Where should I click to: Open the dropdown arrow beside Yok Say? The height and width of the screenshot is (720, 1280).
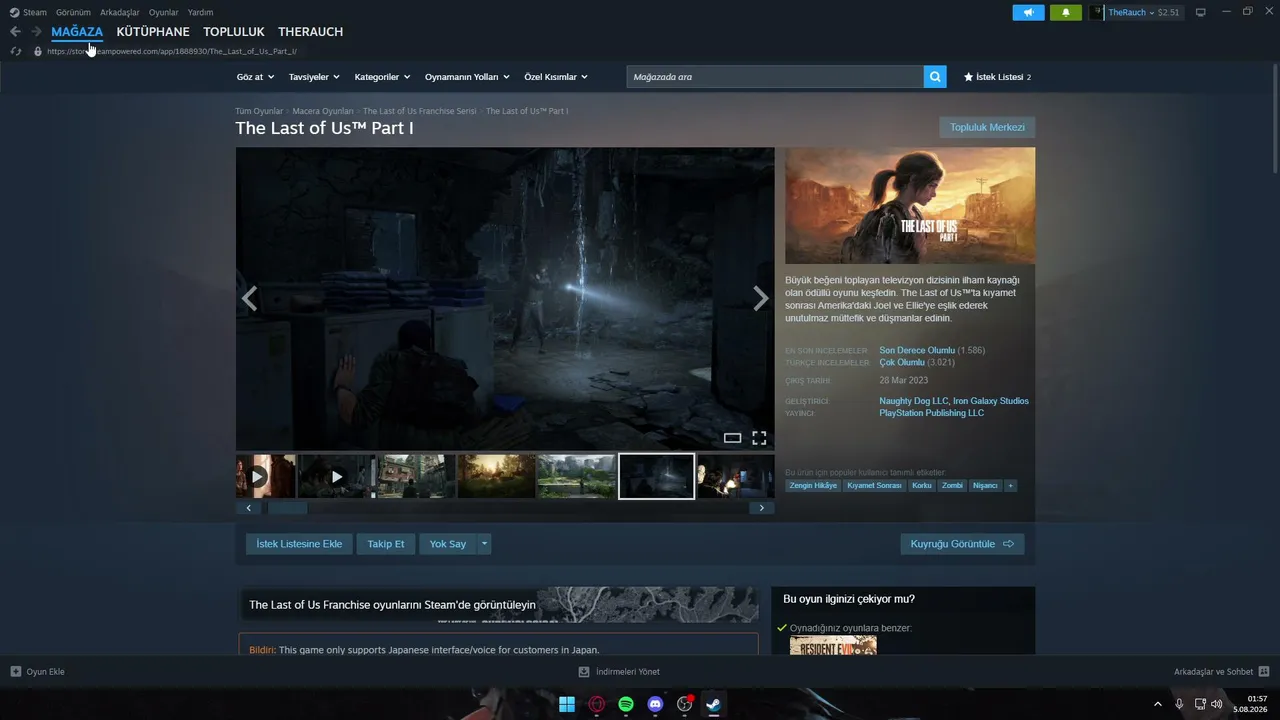485,544
